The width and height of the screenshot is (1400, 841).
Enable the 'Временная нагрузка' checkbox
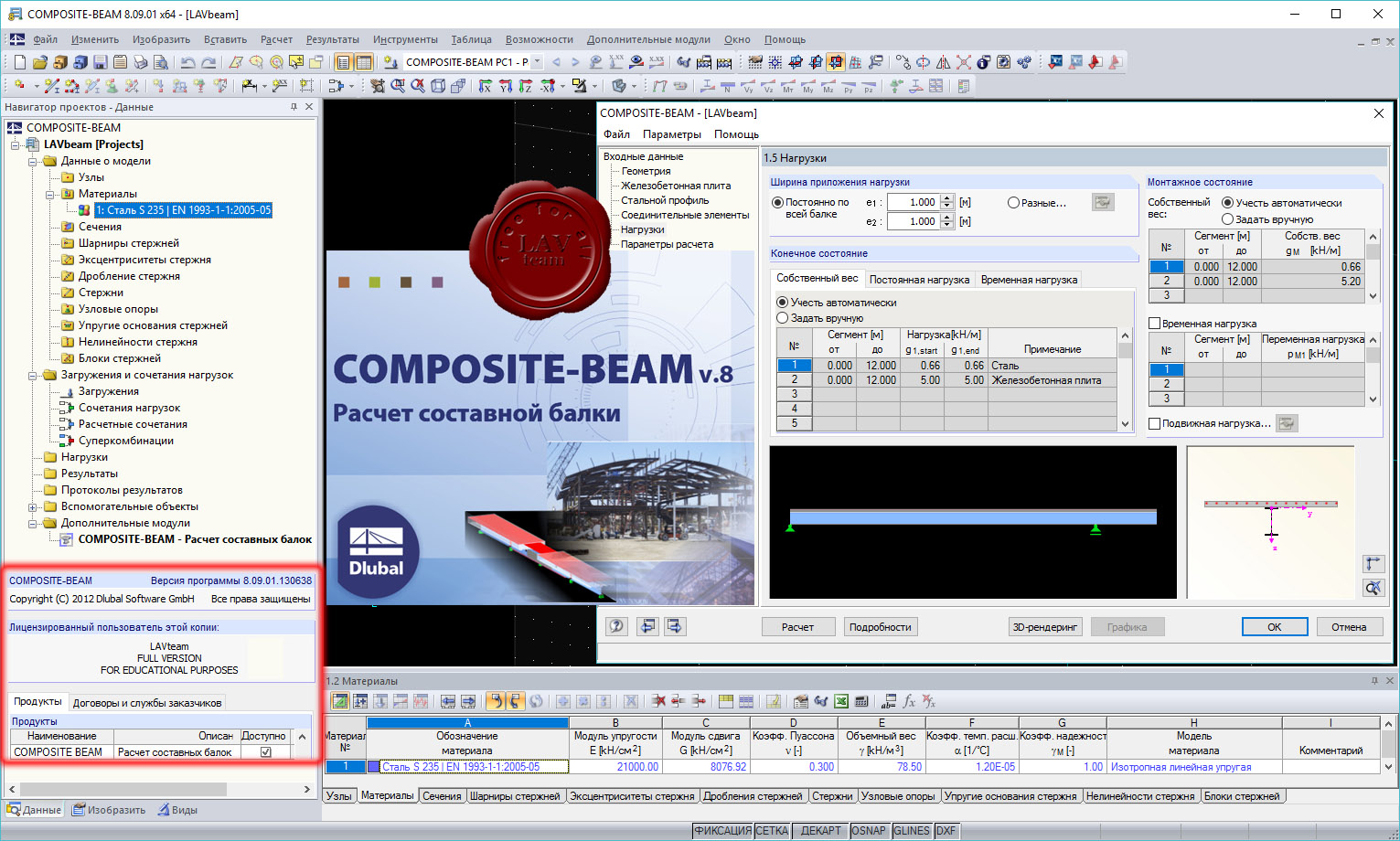(1155, 324)
